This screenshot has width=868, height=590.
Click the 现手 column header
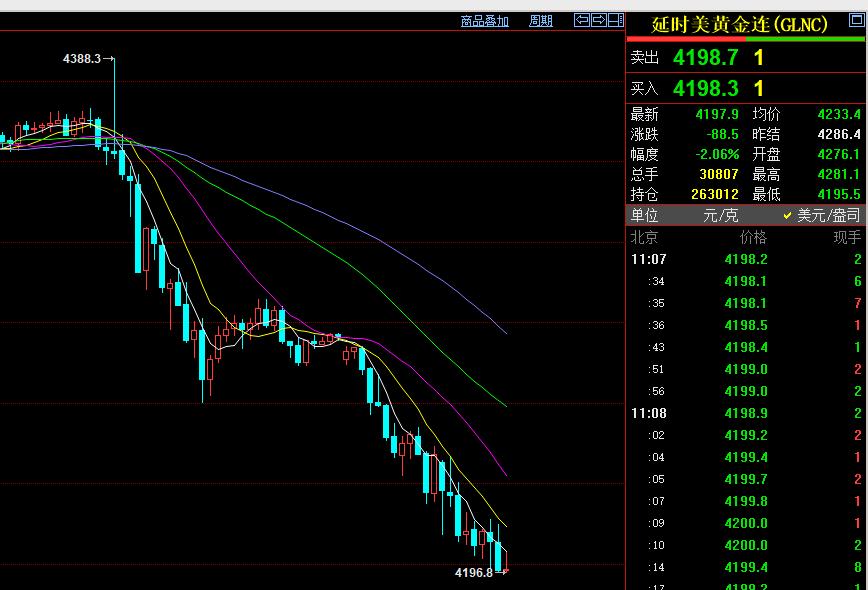point(848,237)
